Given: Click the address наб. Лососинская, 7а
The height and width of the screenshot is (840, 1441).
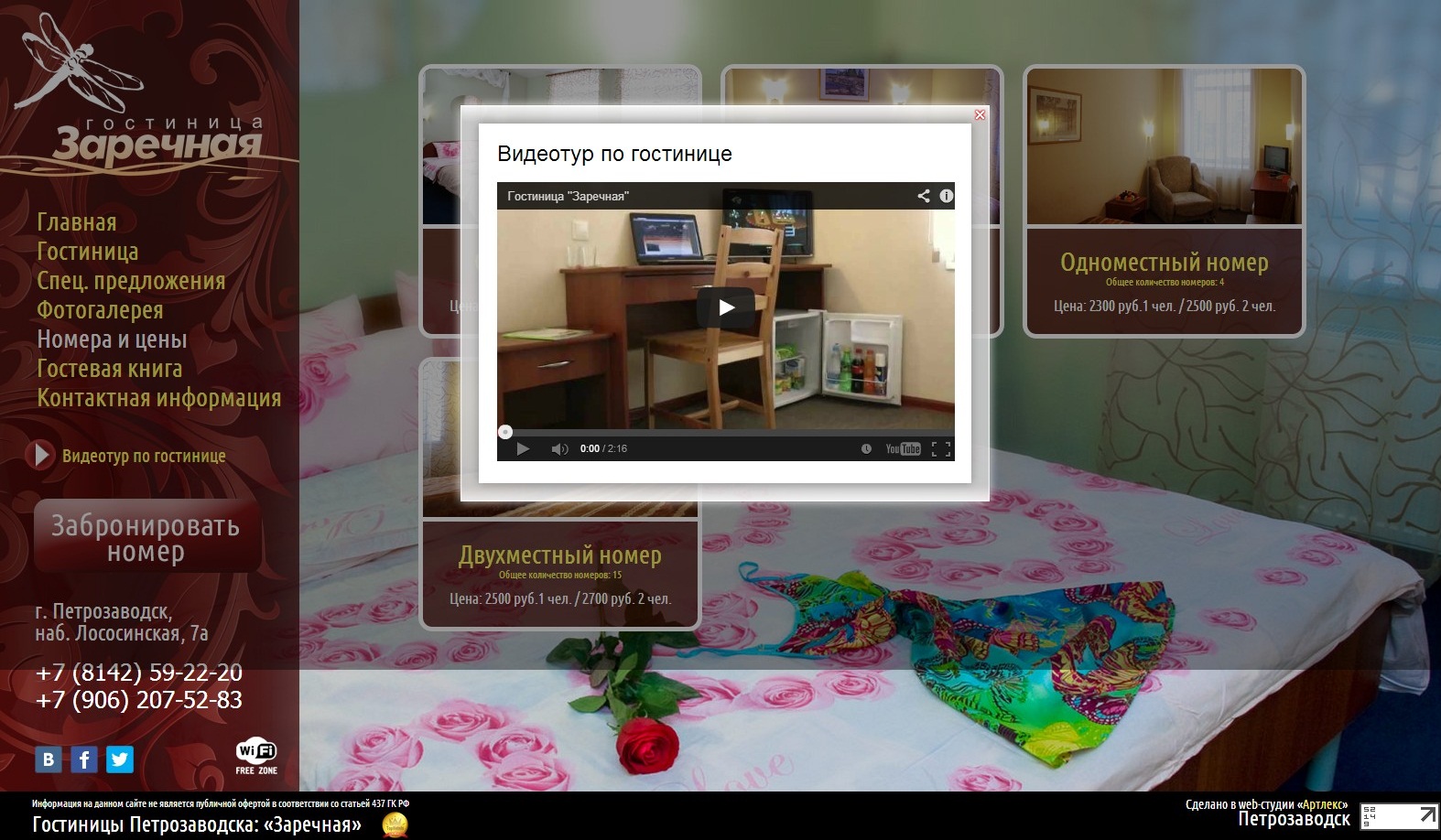Looking at the screenshot, I should pos(122,633).
